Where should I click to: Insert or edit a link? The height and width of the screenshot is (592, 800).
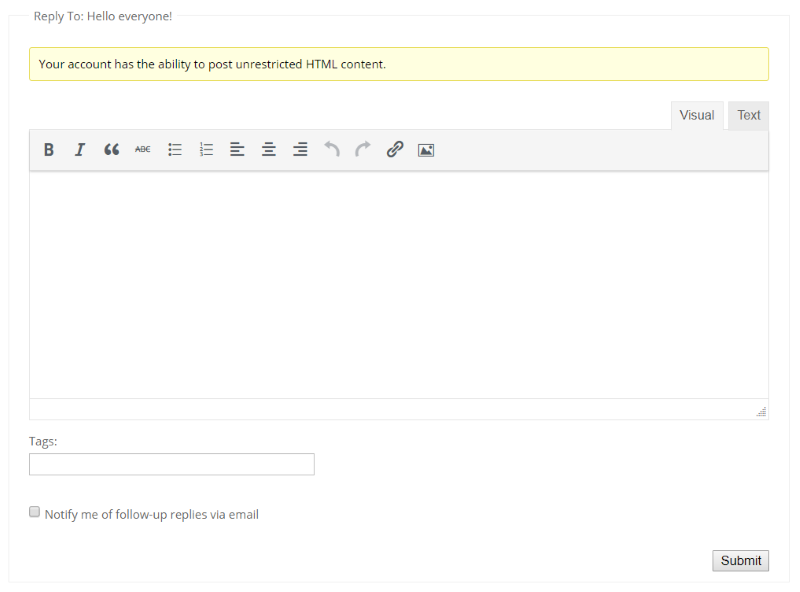(x=394, y=150)
